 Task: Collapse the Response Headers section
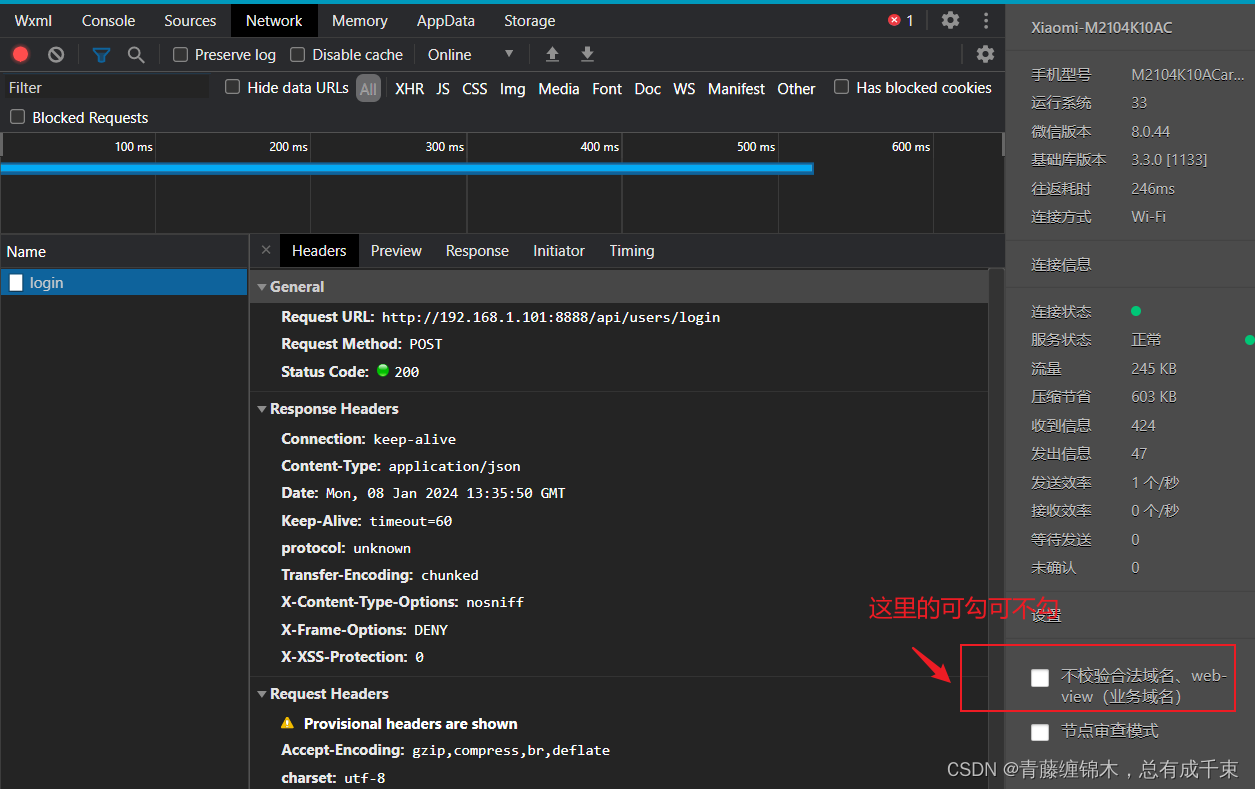[262, 409]
